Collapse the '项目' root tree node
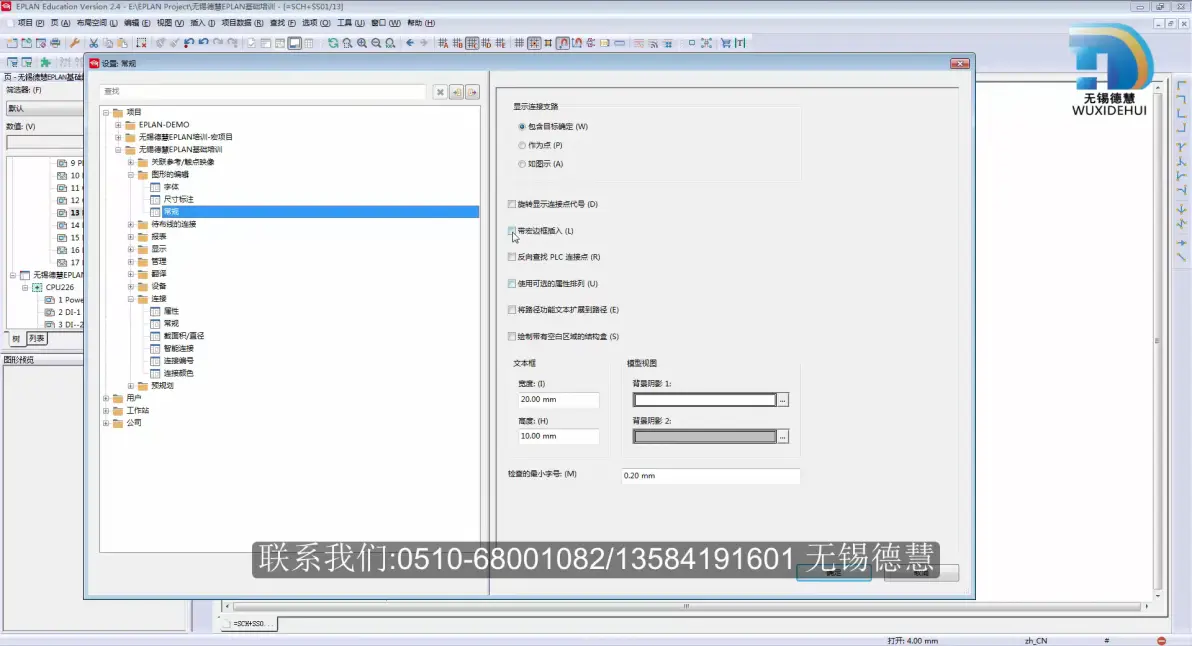Screen dimensions: 1192x646 [x=106, y=112]
